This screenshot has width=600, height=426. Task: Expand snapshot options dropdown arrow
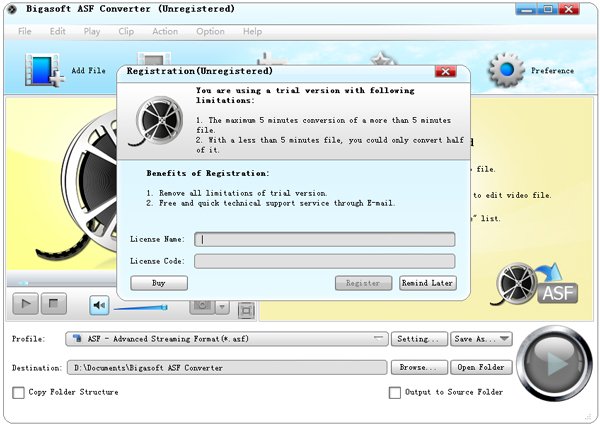coord(222,307)
